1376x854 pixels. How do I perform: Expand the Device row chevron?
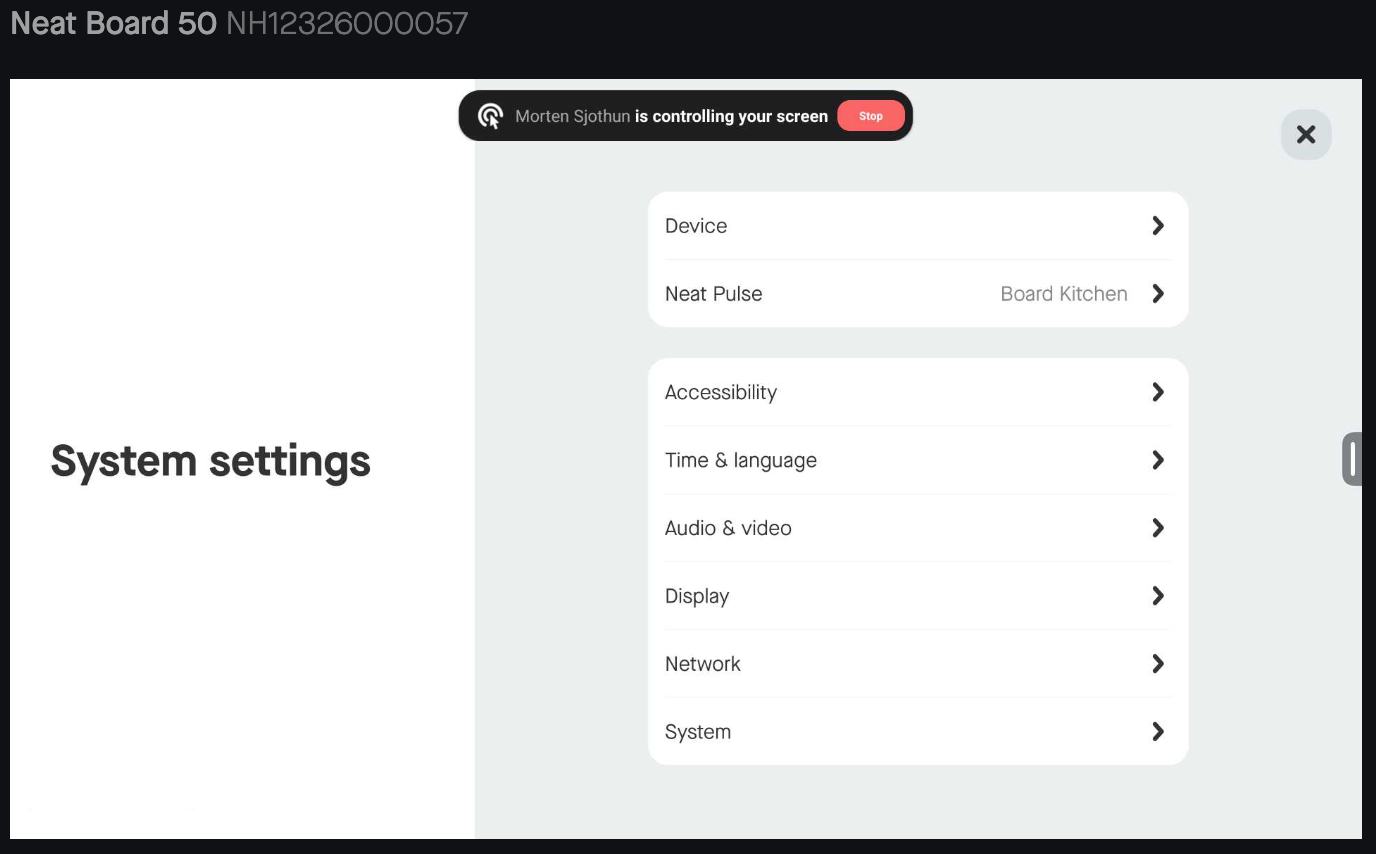click(1158, 226)
